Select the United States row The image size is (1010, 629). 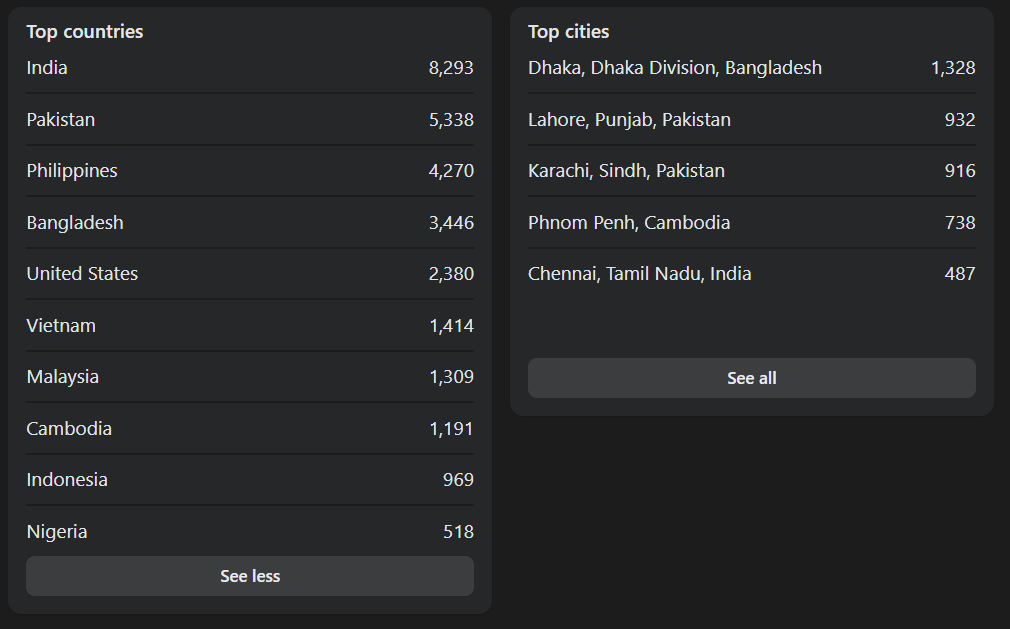click(250, 274)
